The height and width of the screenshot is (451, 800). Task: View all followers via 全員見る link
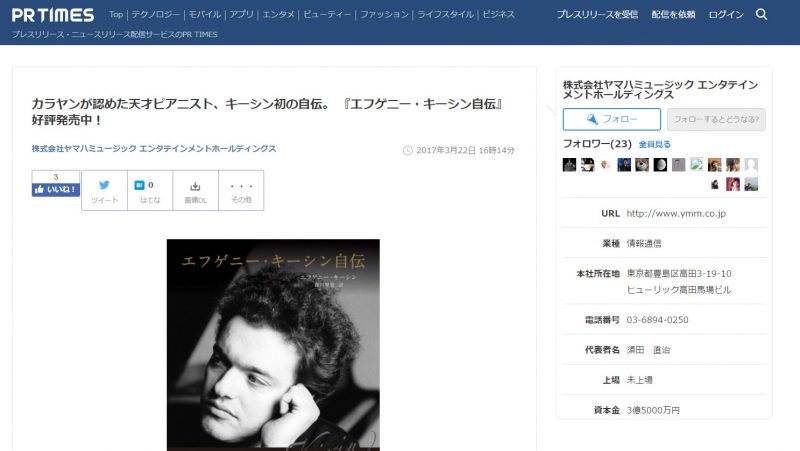pos(655,144)
